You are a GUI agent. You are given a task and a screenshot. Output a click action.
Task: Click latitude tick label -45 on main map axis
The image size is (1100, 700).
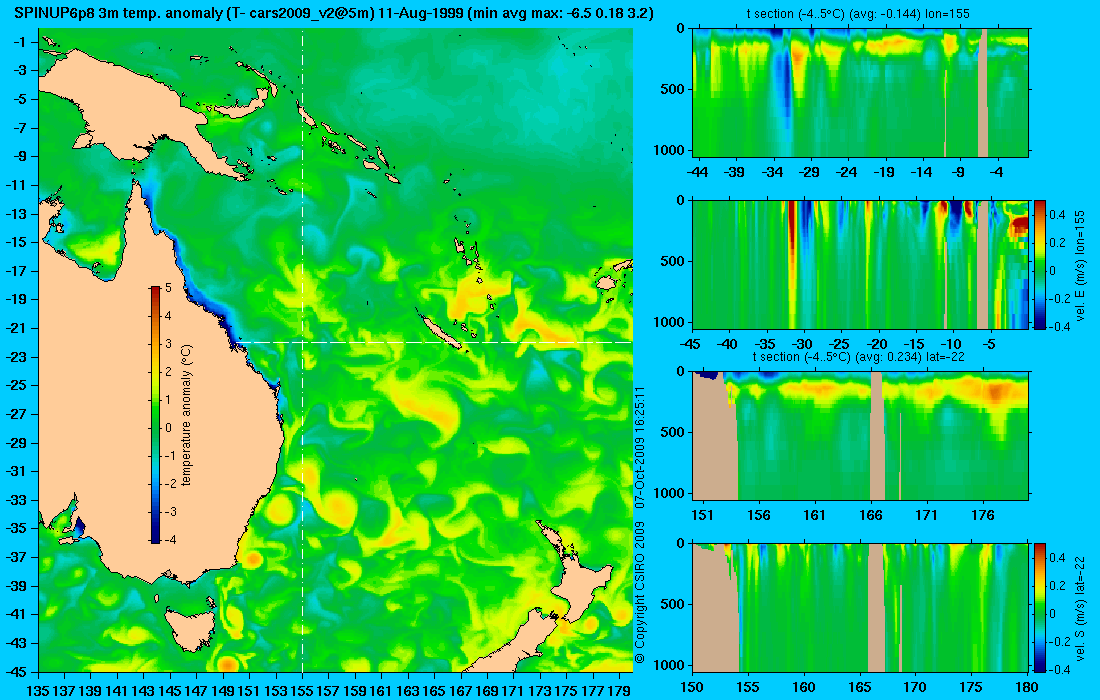[x=17, y=671]
